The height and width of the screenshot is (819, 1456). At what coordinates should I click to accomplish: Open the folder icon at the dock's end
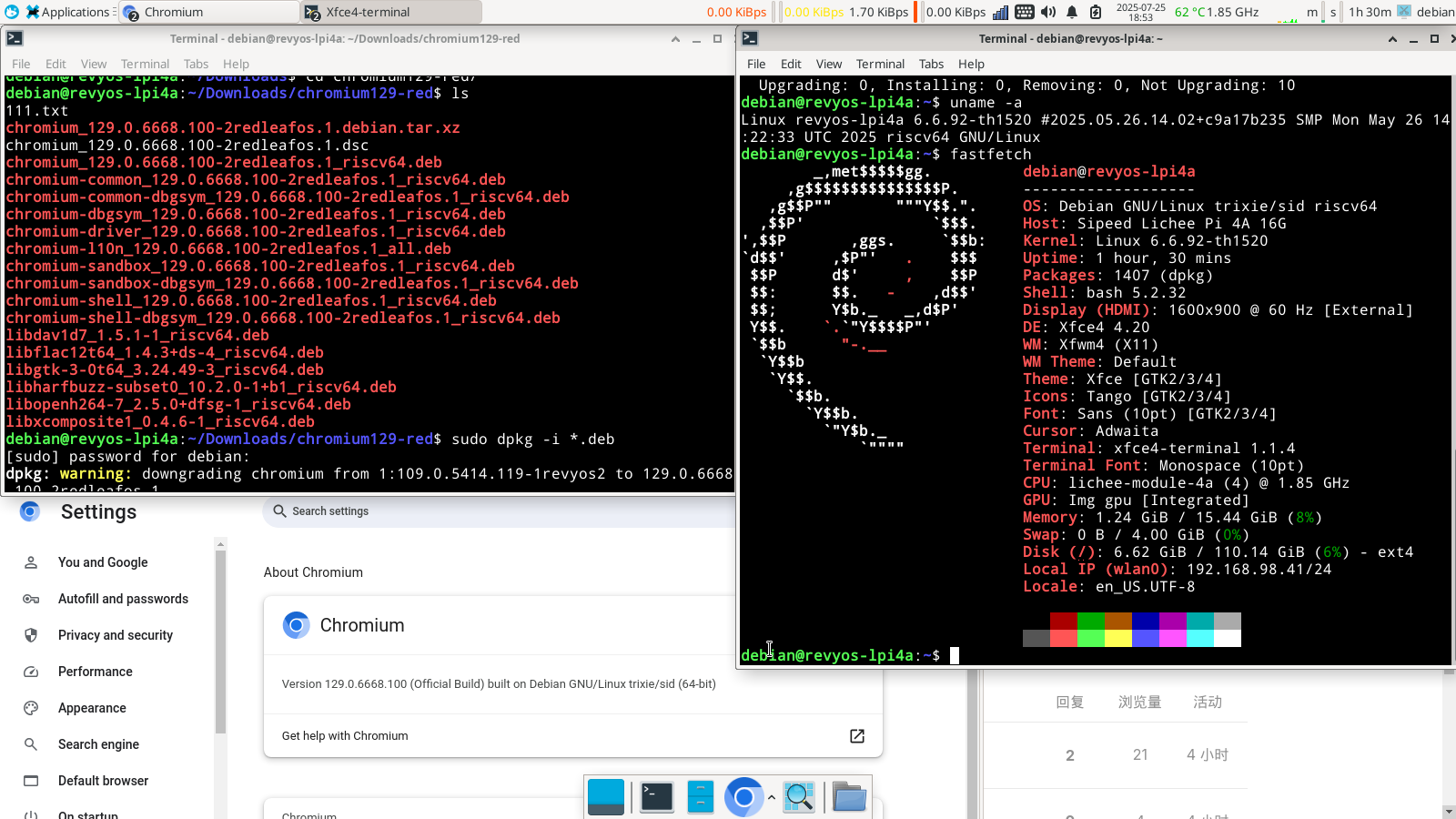(x=849, y=797)
